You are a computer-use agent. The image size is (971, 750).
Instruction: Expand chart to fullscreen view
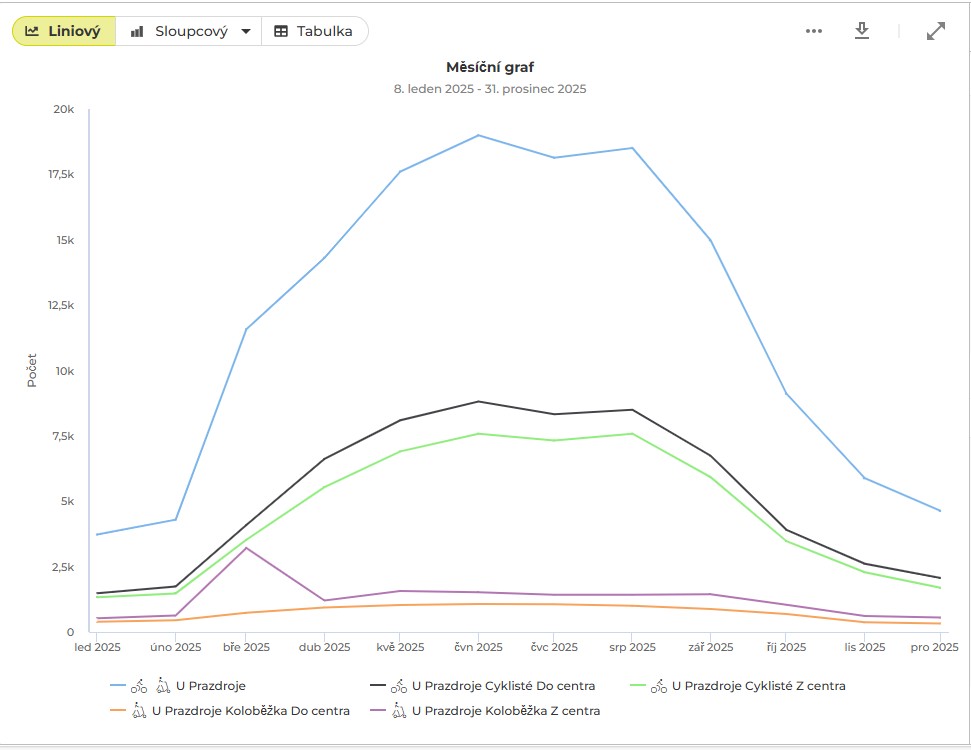click(936, 31)
